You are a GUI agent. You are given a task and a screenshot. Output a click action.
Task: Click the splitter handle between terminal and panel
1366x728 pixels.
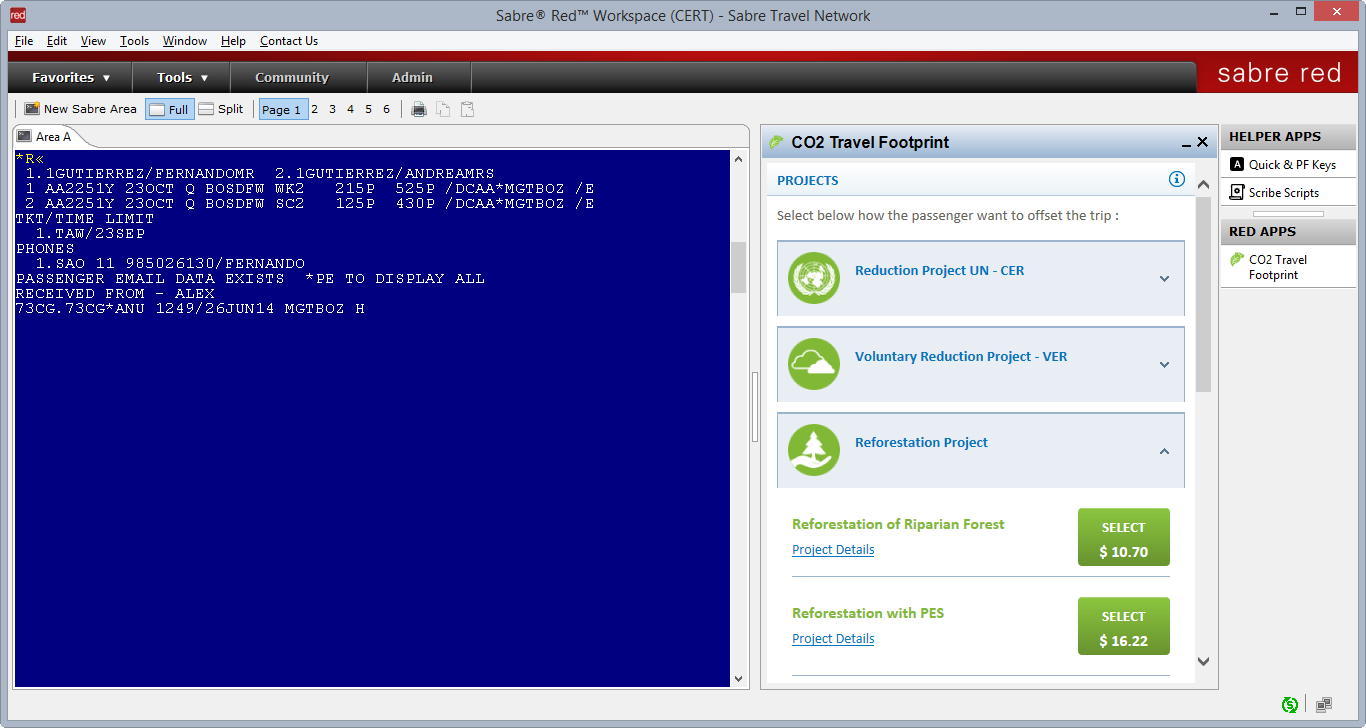(755, 407)
